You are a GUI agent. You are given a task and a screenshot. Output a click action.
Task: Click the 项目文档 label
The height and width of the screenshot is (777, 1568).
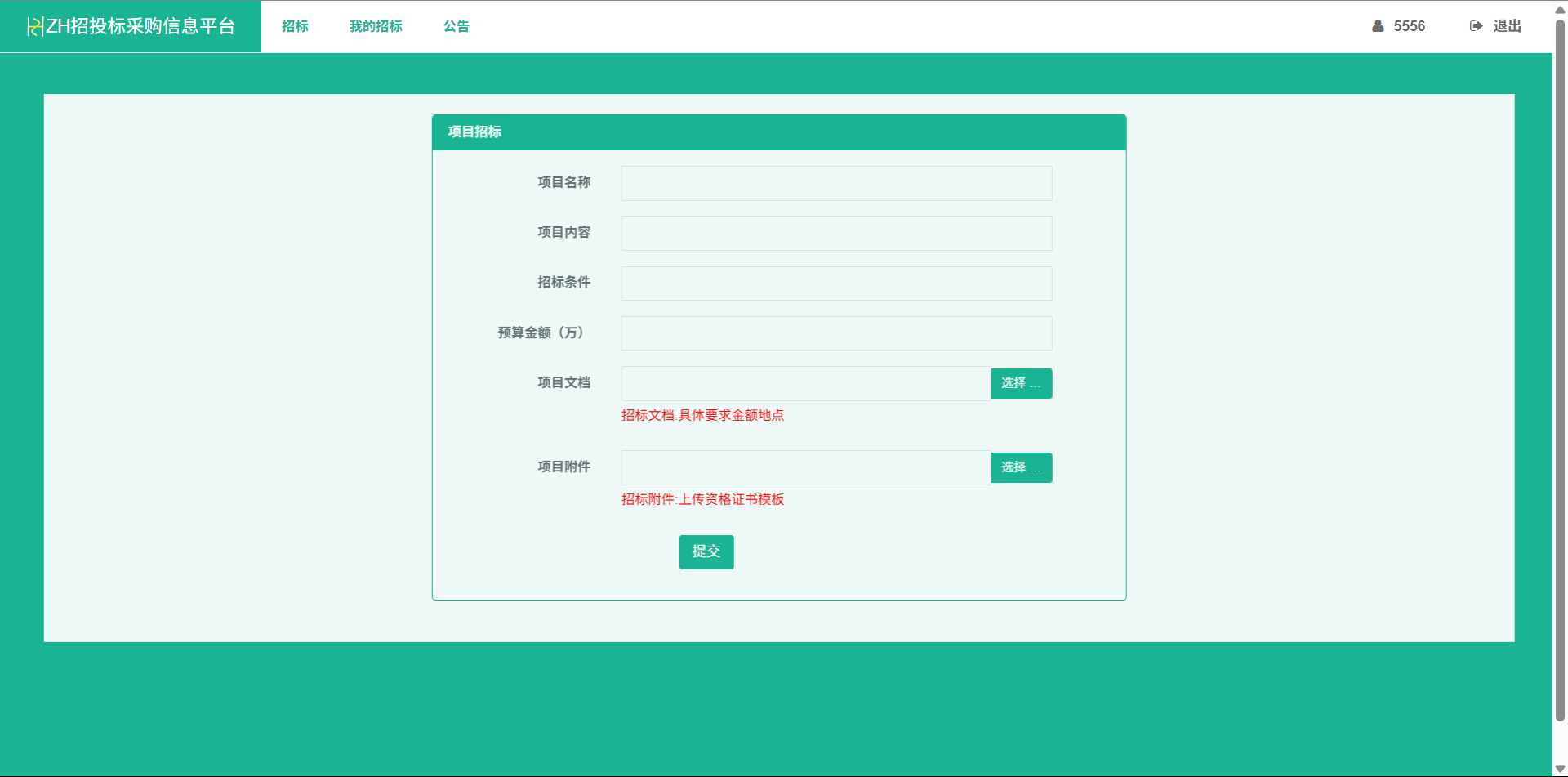(x=563, y=382)
